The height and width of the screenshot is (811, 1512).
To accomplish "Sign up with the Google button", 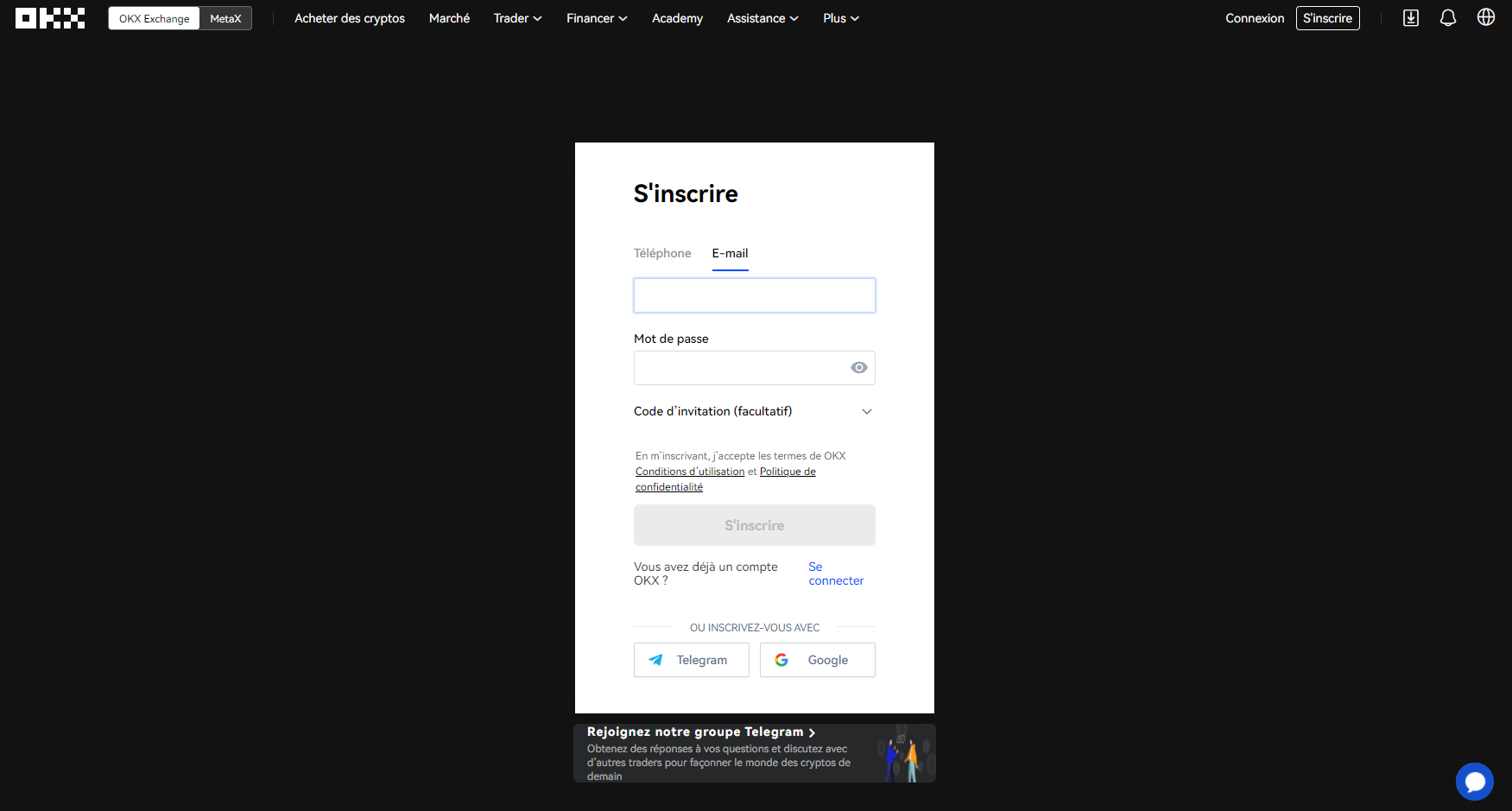I will coord(817,660).
